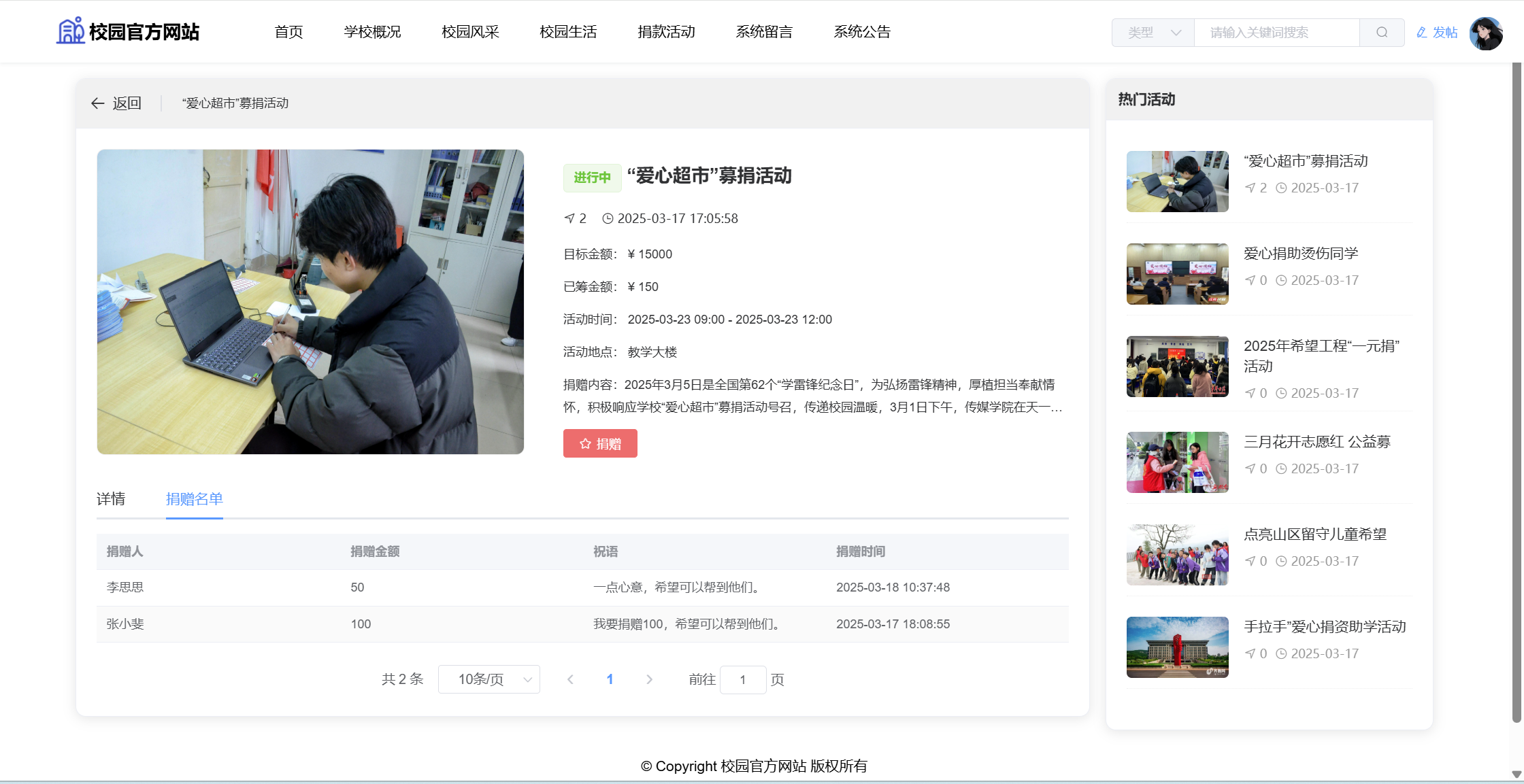Screen dimensions: 1524x784
Task: Select the 捐赠名单 tab
Action: pos(194,499)
